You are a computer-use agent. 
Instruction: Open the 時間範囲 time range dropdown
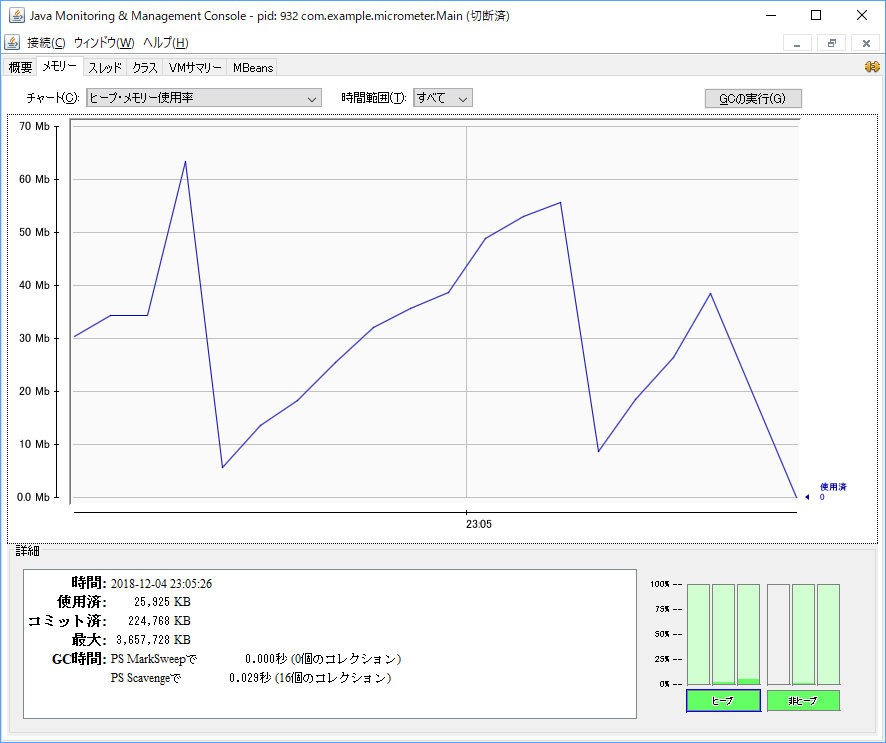tap(443, 98)
